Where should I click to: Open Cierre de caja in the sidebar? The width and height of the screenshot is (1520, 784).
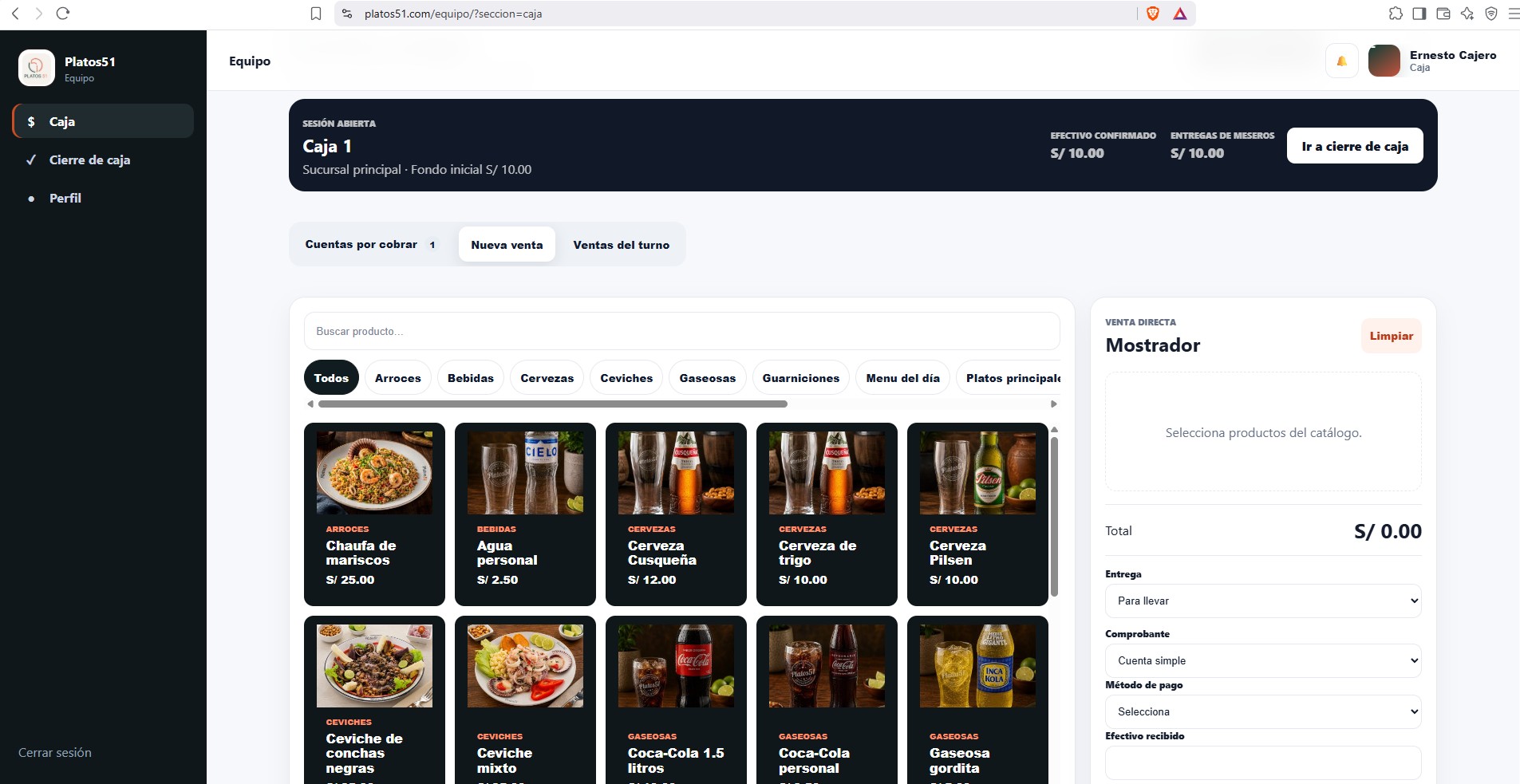point(103,160)
